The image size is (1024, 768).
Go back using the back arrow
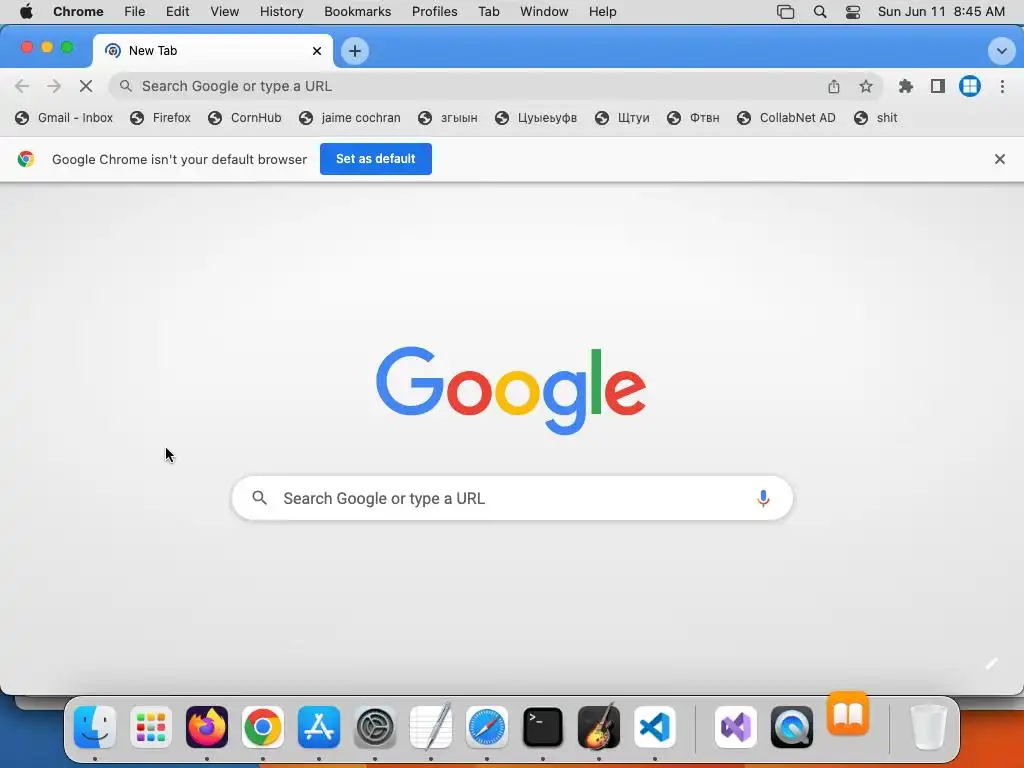22,86
